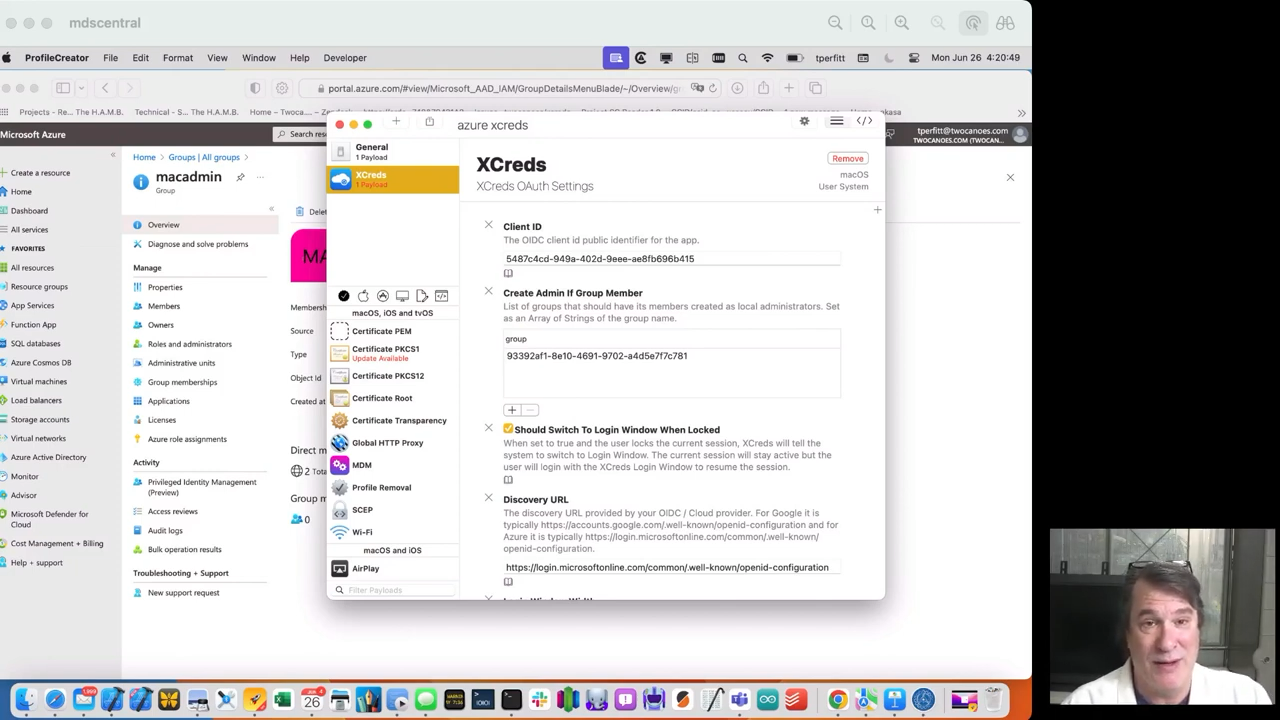Switch to code view with the </> icon
Viewport: 1280px width, 720px height.
pos(863,121)
